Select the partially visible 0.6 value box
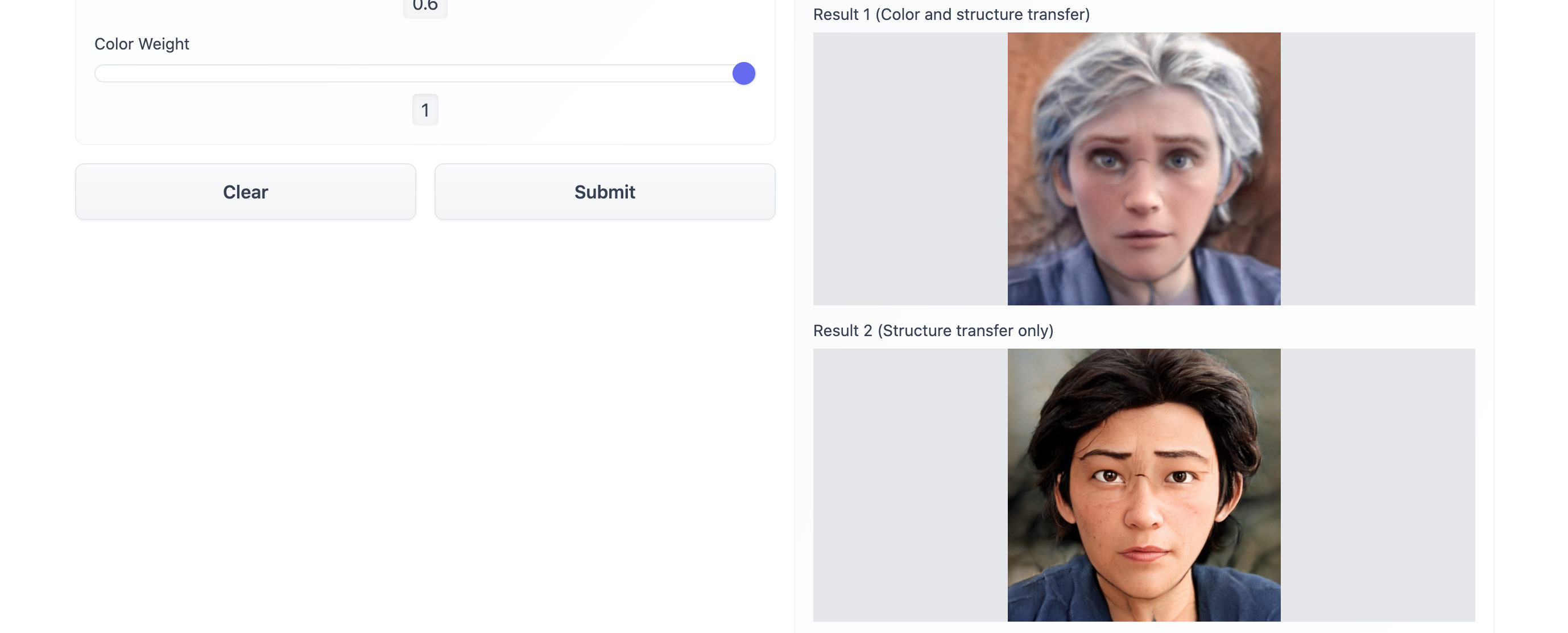The width and height of the screenshot is (1568, 633). point(425,7)
